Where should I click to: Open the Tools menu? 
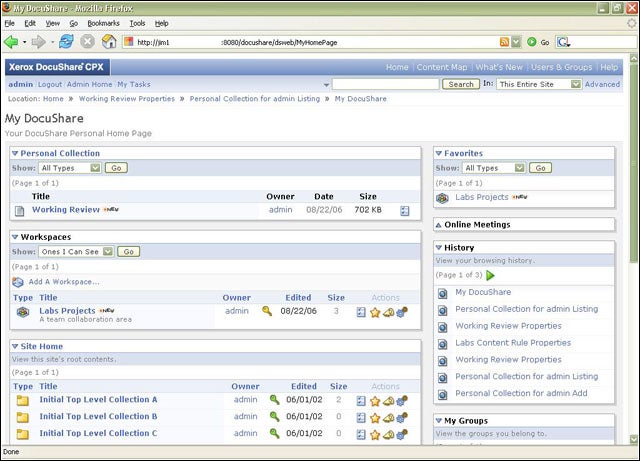pyautogui.click(x=138, y=23)
